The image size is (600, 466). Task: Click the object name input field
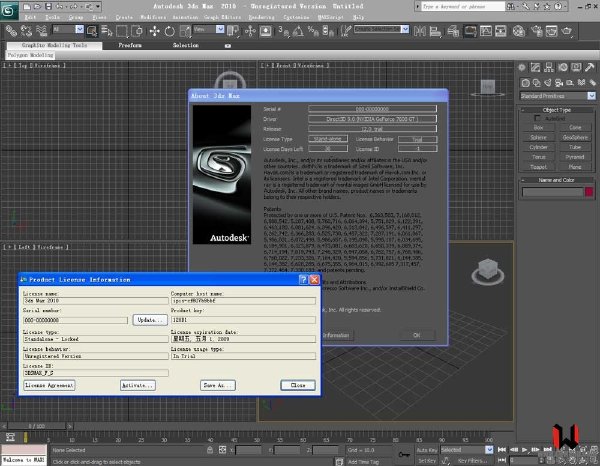(553, 192)
